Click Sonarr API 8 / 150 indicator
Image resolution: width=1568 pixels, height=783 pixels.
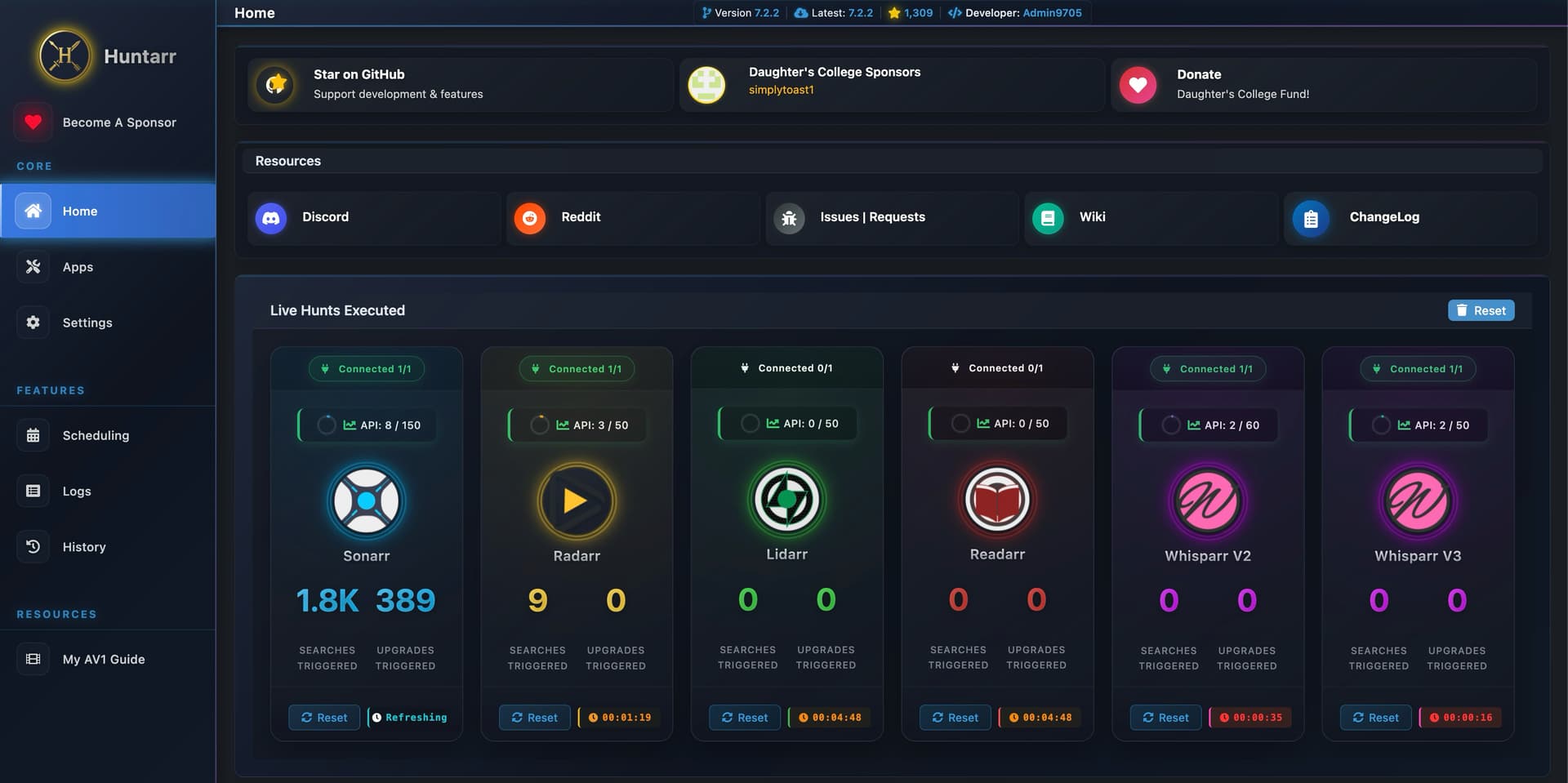tap(367, 425)
